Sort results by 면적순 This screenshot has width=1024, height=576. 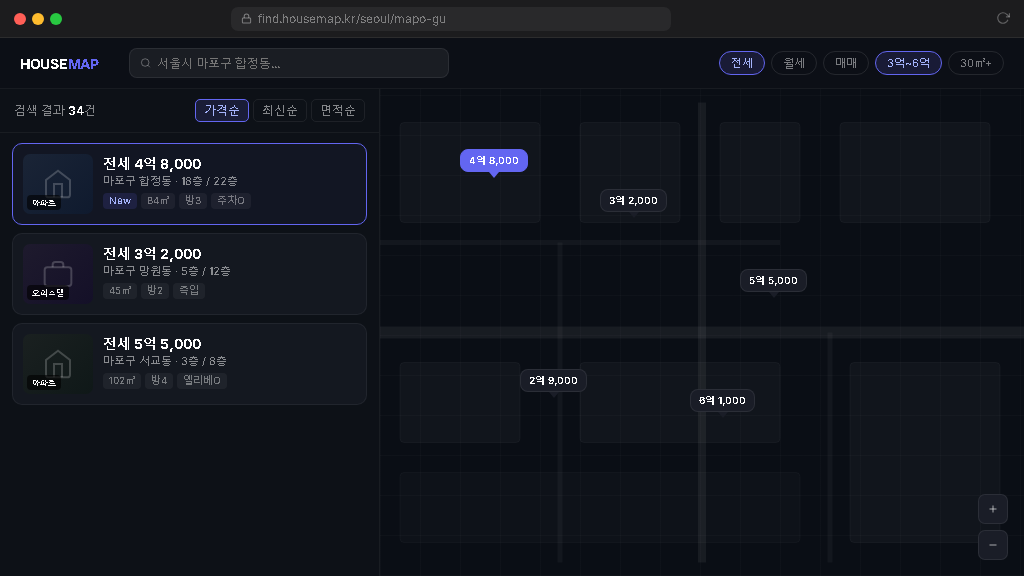tap(337, 110)
